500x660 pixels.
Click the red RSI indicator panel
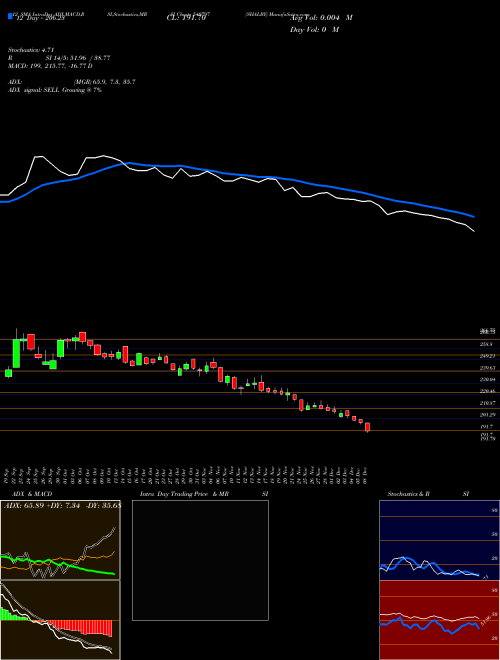click(x=439, y=620)
